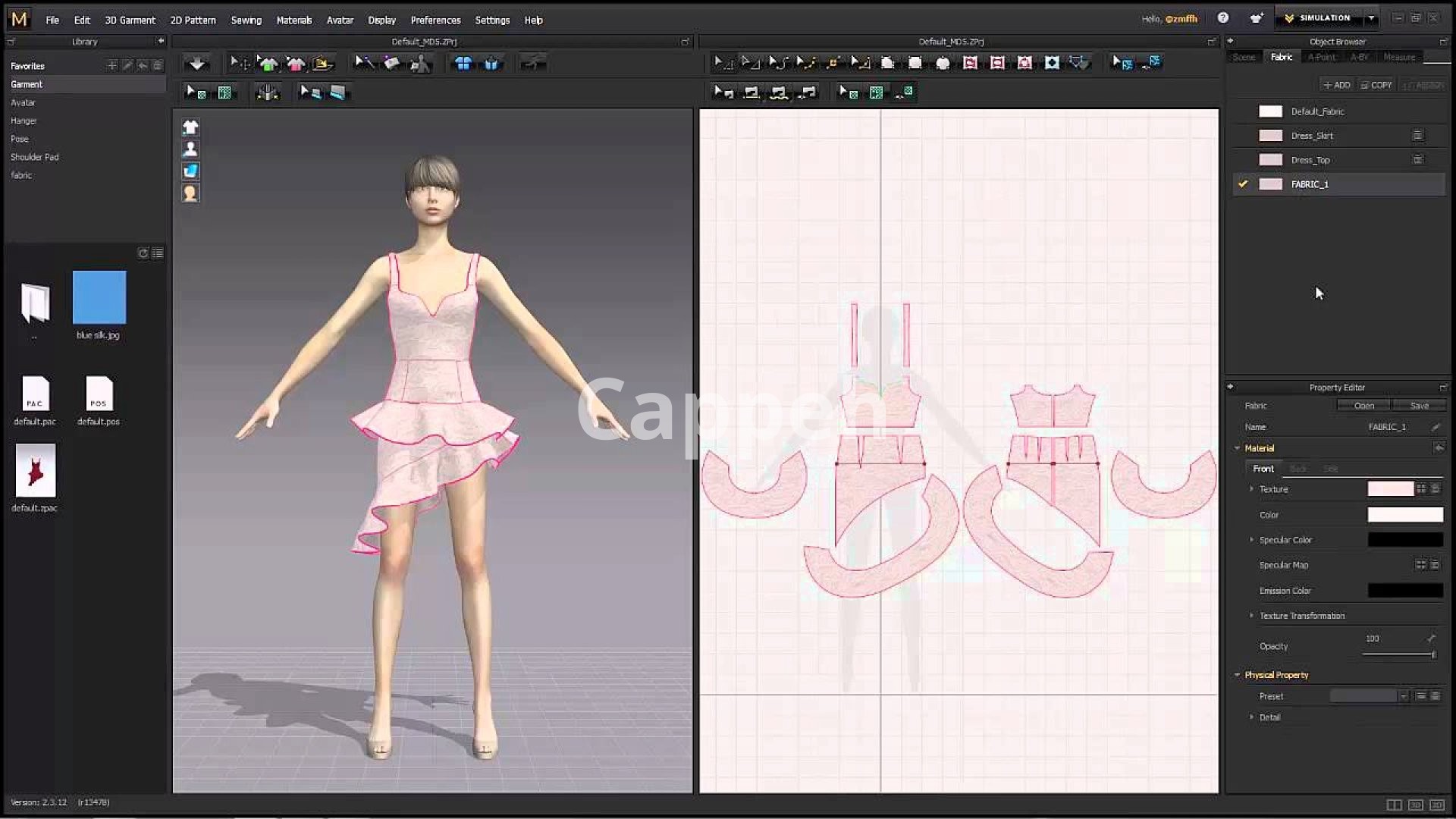Switch to the Scene tab

[x=1244, y=58]
